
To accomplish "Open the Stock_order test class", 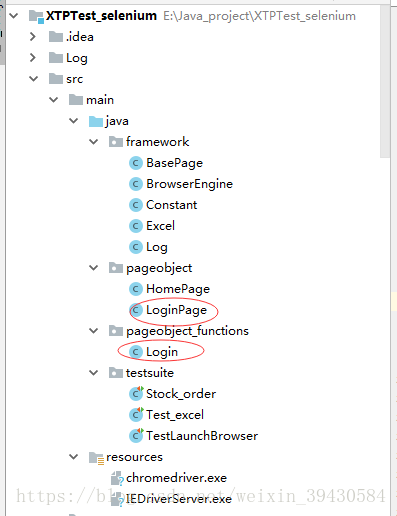I will [181, 394].
